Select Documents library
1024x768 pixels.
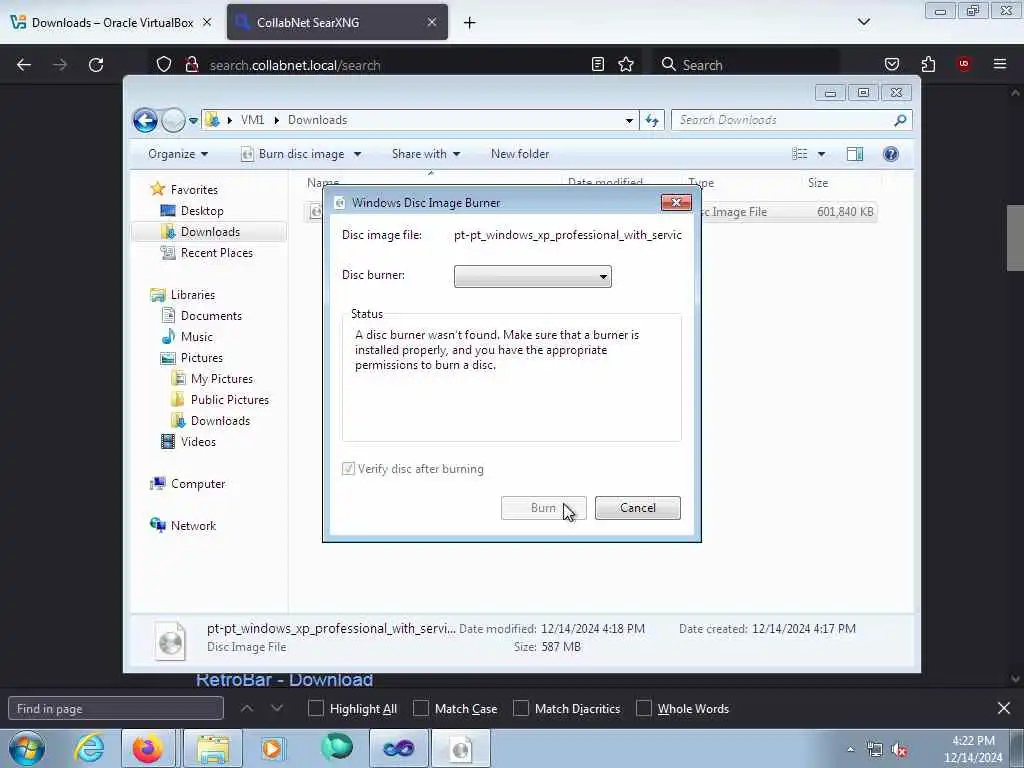pos(211,316)
